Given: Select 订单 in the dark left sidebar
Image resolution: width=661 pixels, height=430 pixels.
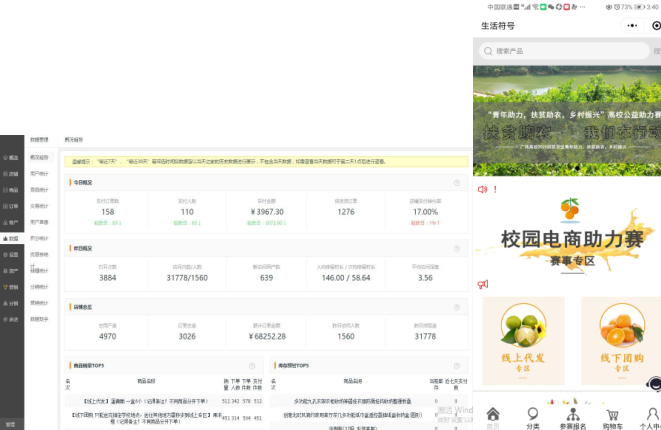Looking at the screenshot, I should point(13,206).
